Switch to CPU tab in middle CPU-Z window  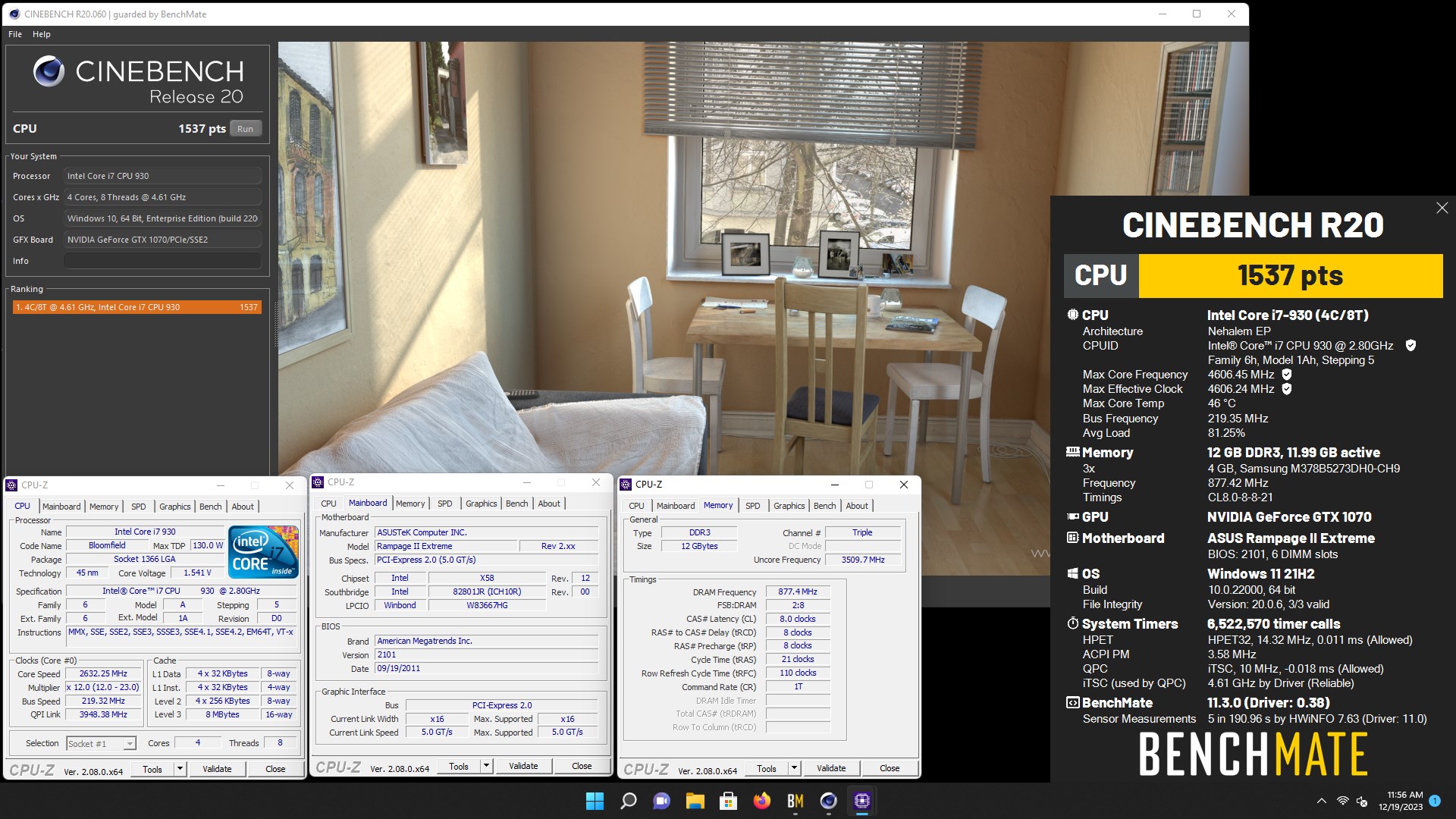(328, 504)
